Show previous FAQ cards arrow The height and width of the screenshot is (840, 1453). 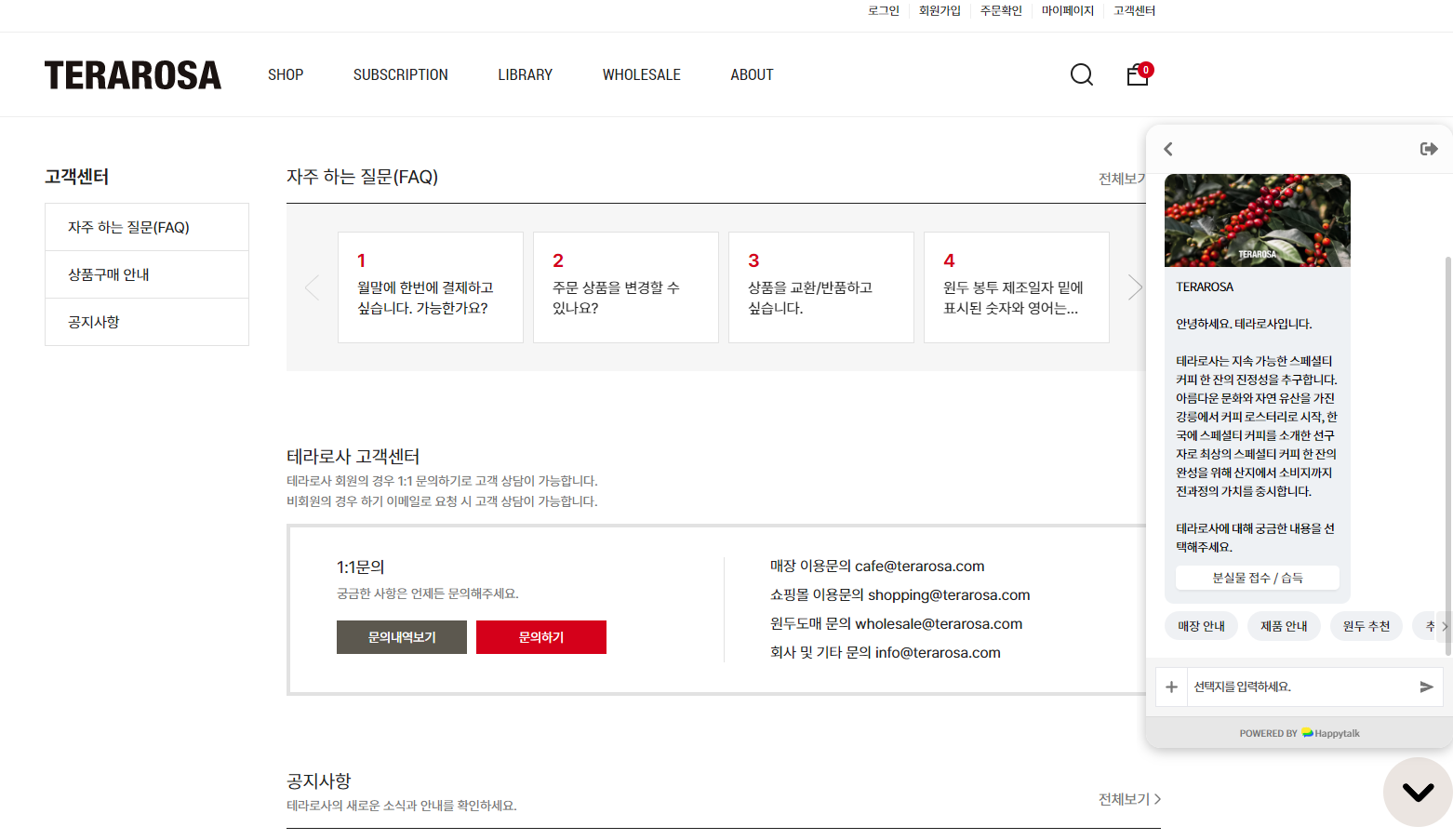(x=312, y=287)
